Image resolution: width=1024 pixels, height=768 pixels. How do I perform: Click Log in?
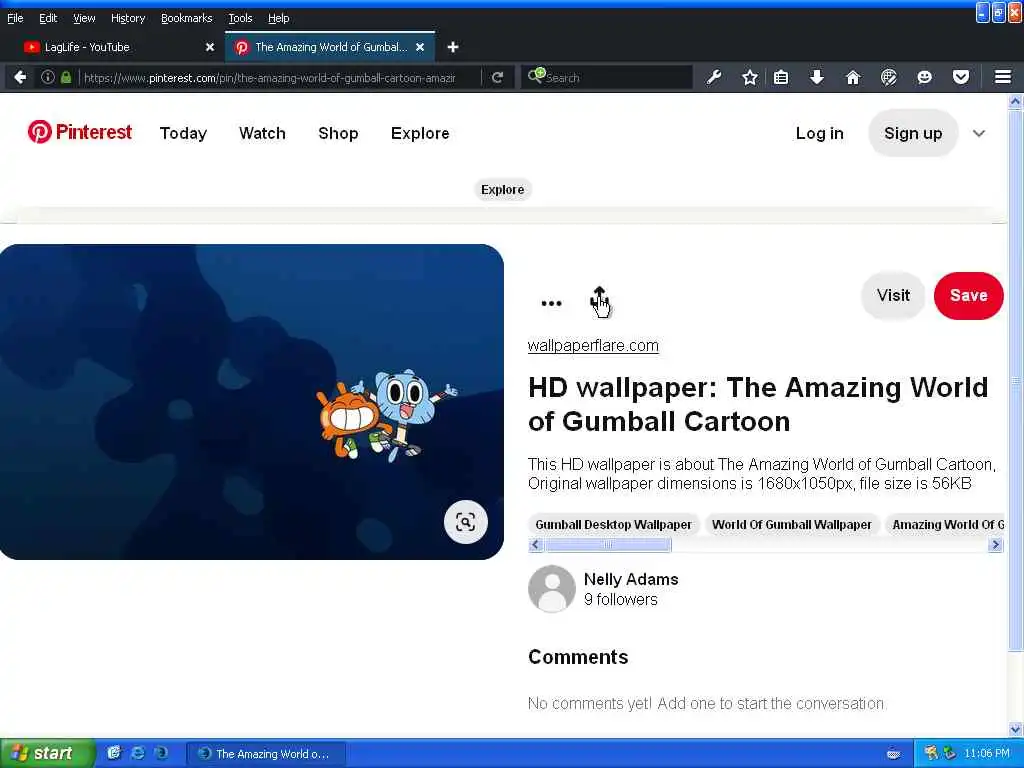point(819,133)
